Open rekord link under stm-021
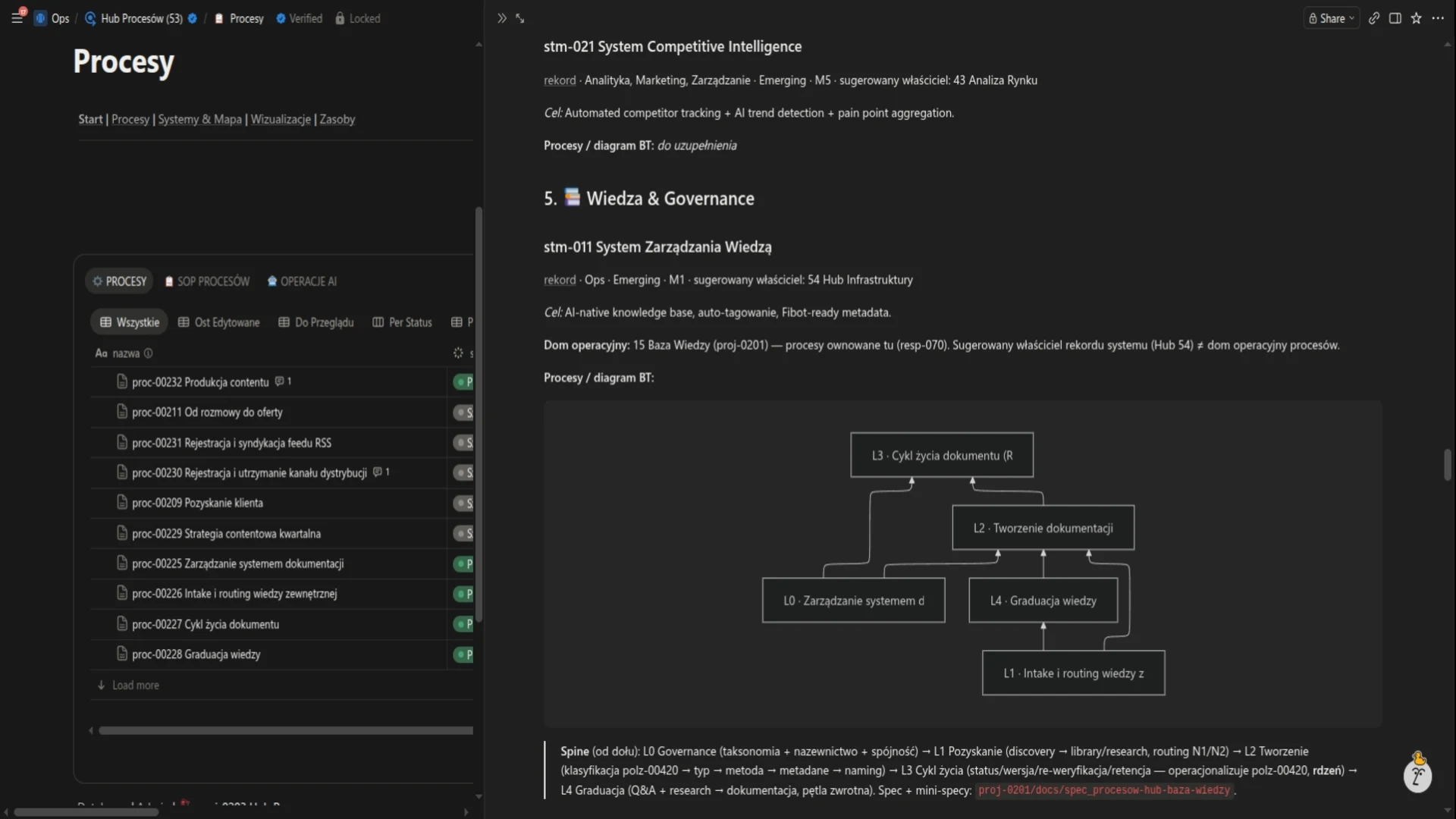This screenshot has height=819, width=1456. tap(560, 80)
